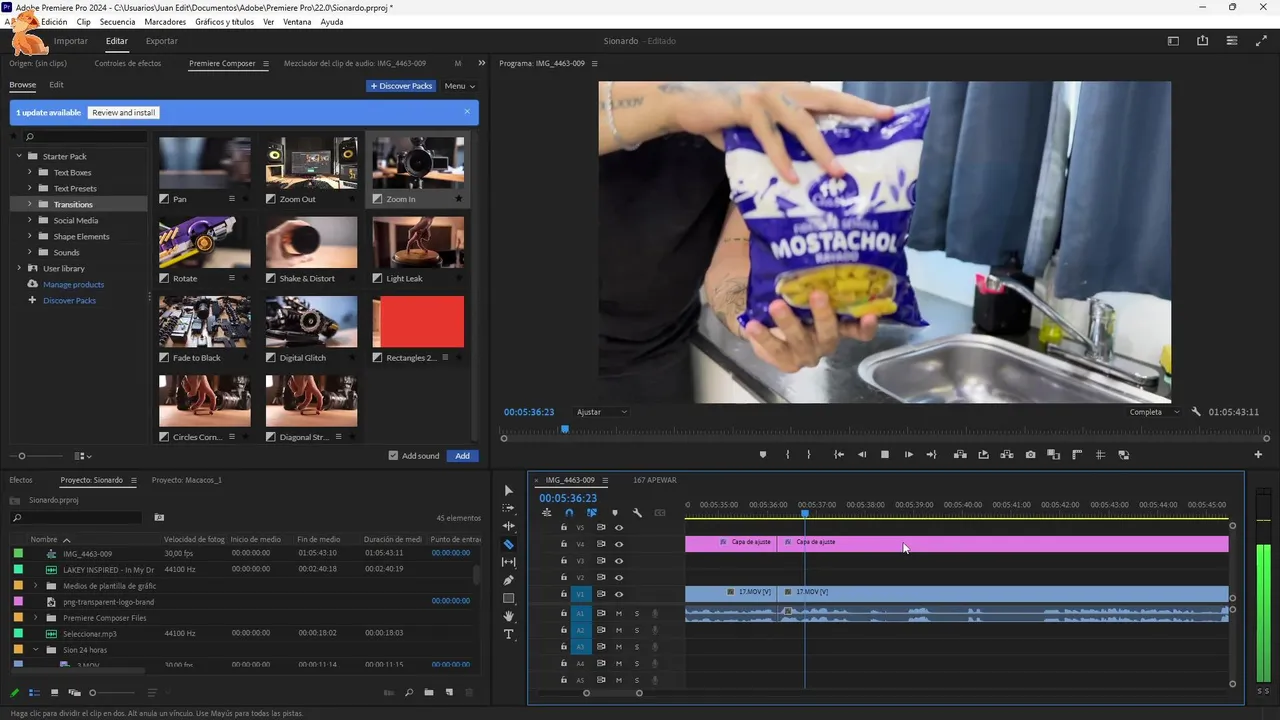Toggle V4 track output eye
1280x720 pixels.
[x=619, y=544]
